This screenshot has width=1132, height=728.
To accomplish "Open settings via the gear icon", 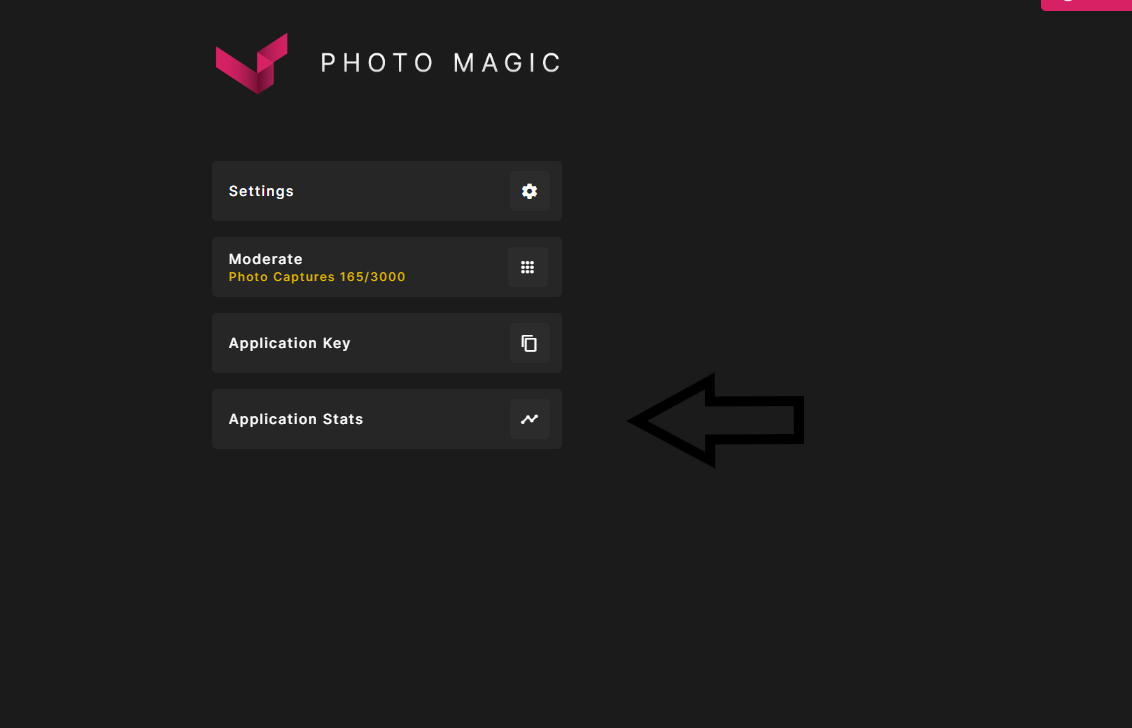I will click(x=529, y=191).
